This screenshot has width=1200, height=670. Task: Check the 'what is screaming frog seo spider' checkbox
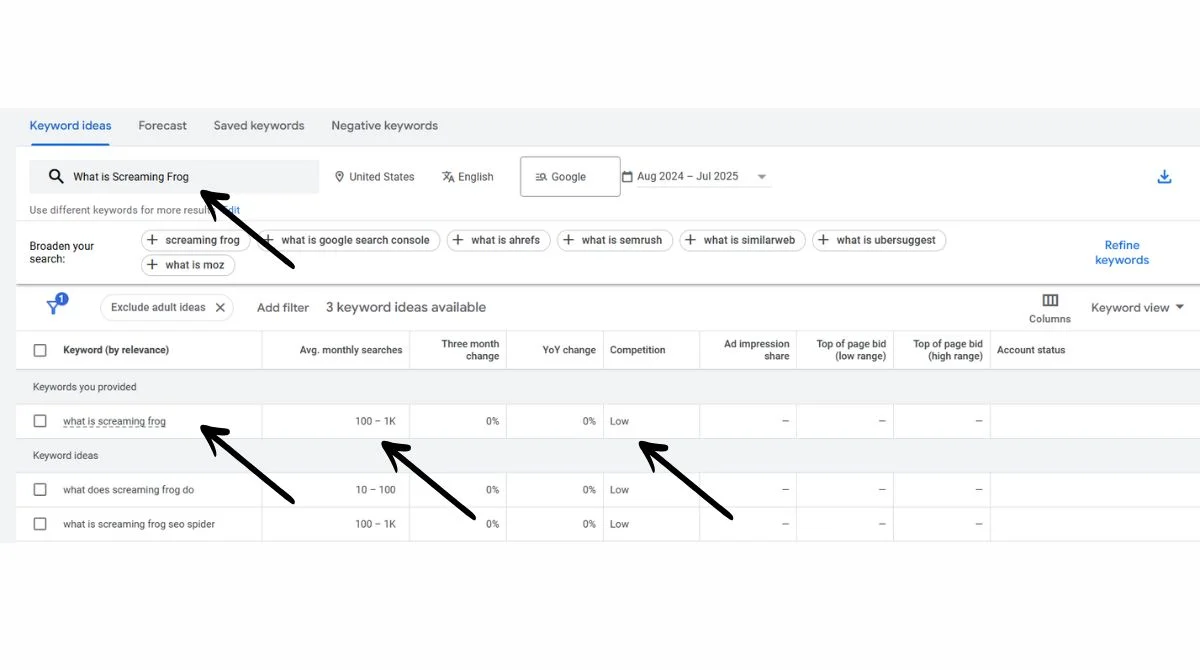(x=40, y=524)
